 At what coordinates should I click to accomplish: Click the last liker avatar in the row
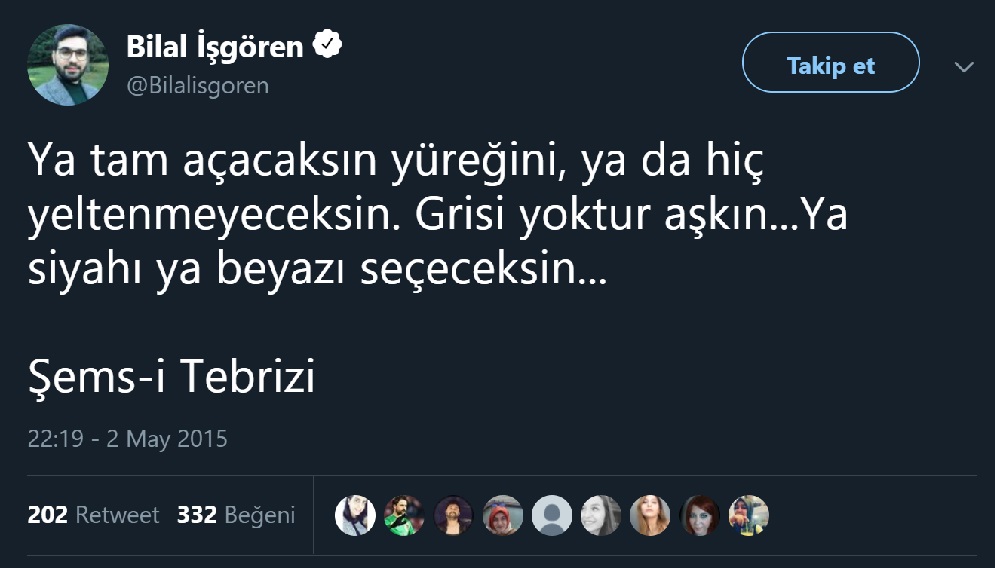(x=748, y=515)
